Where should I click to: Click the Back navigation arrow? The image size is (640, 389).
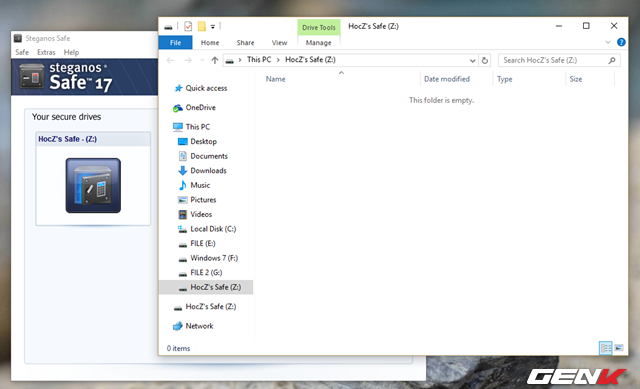coord(171,60)
